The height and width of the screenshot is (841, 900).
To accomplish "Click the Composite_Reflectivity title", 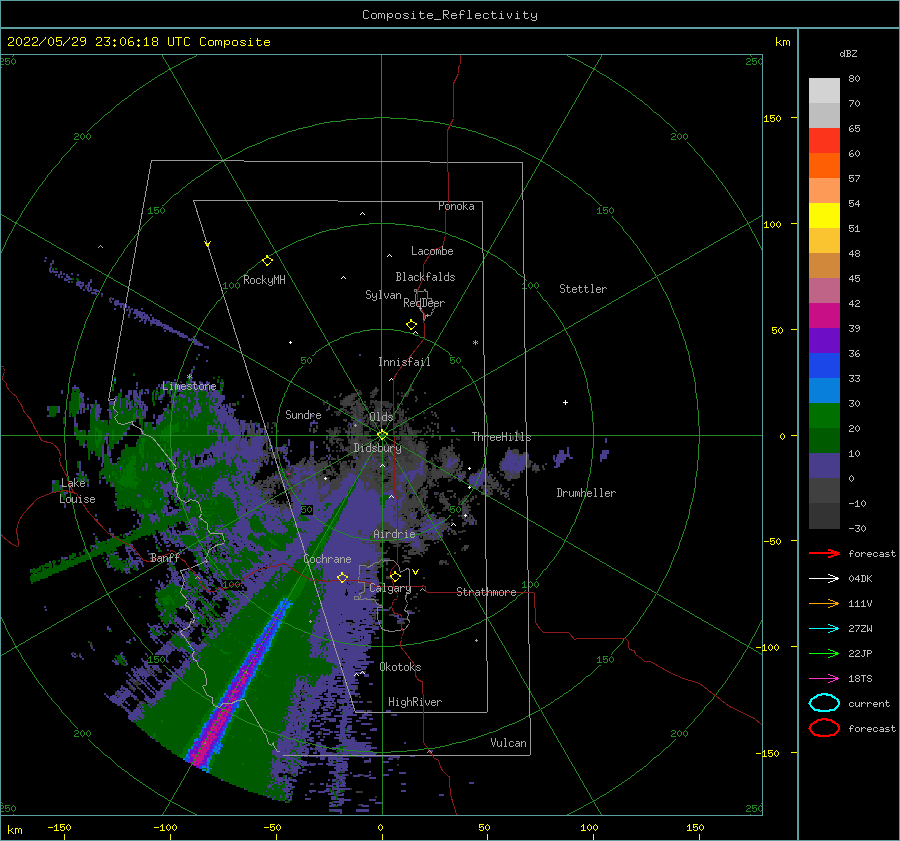I will click(449, 15).
